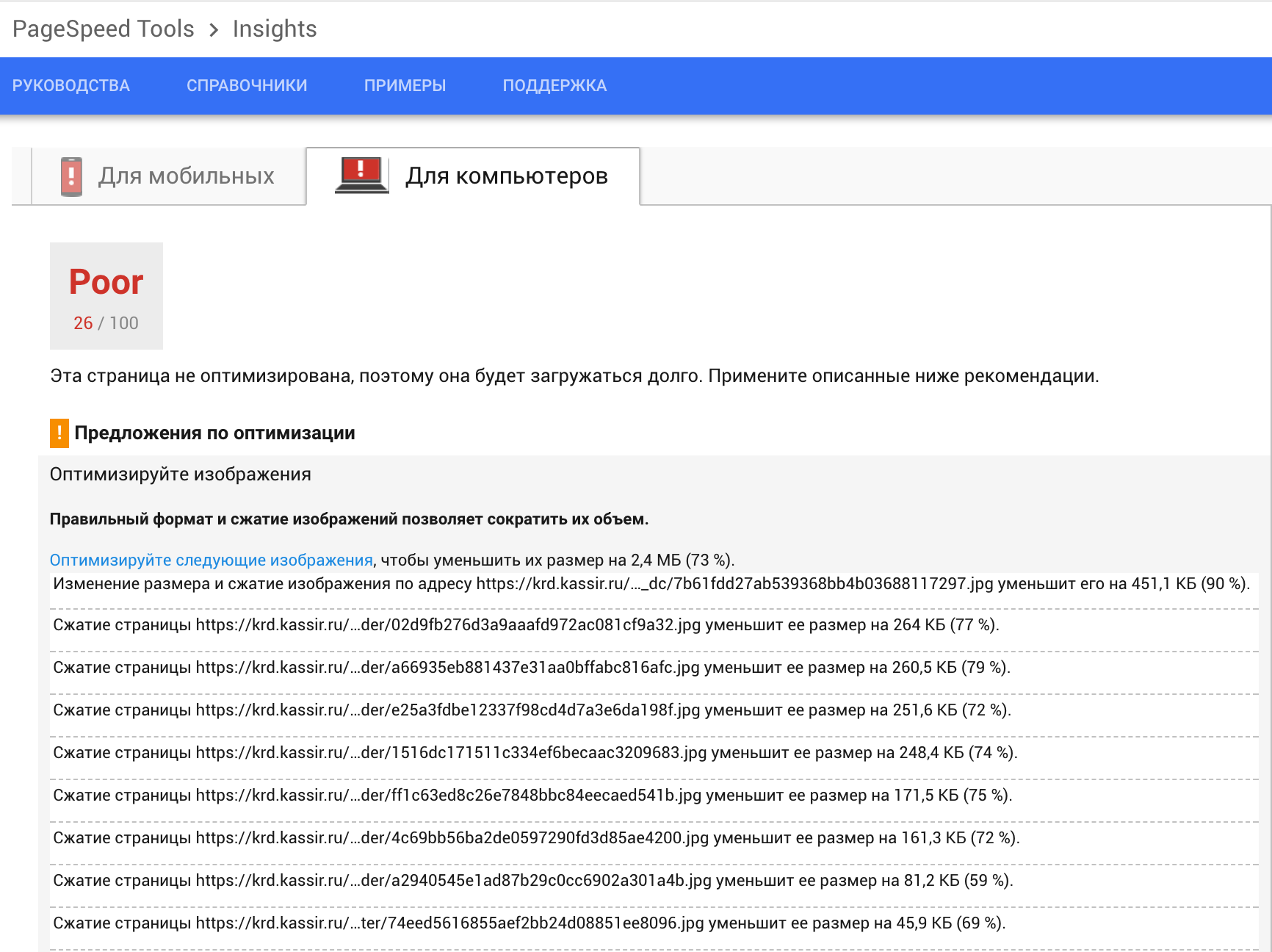This screenshot has height=952, width=1272.
Task: Go to the ПРИМЕРЫ section
Action: pyautogui.click(x=405, y=86)
